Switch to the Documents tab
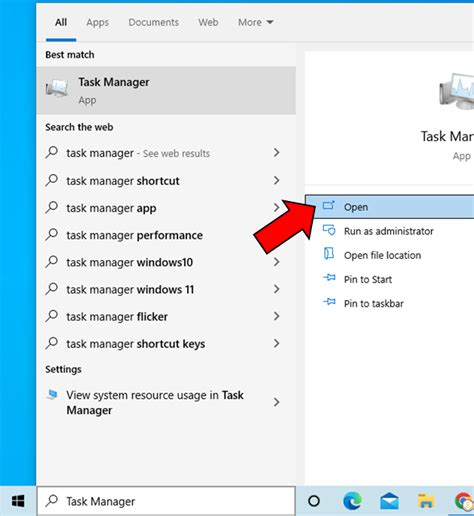 153,22
